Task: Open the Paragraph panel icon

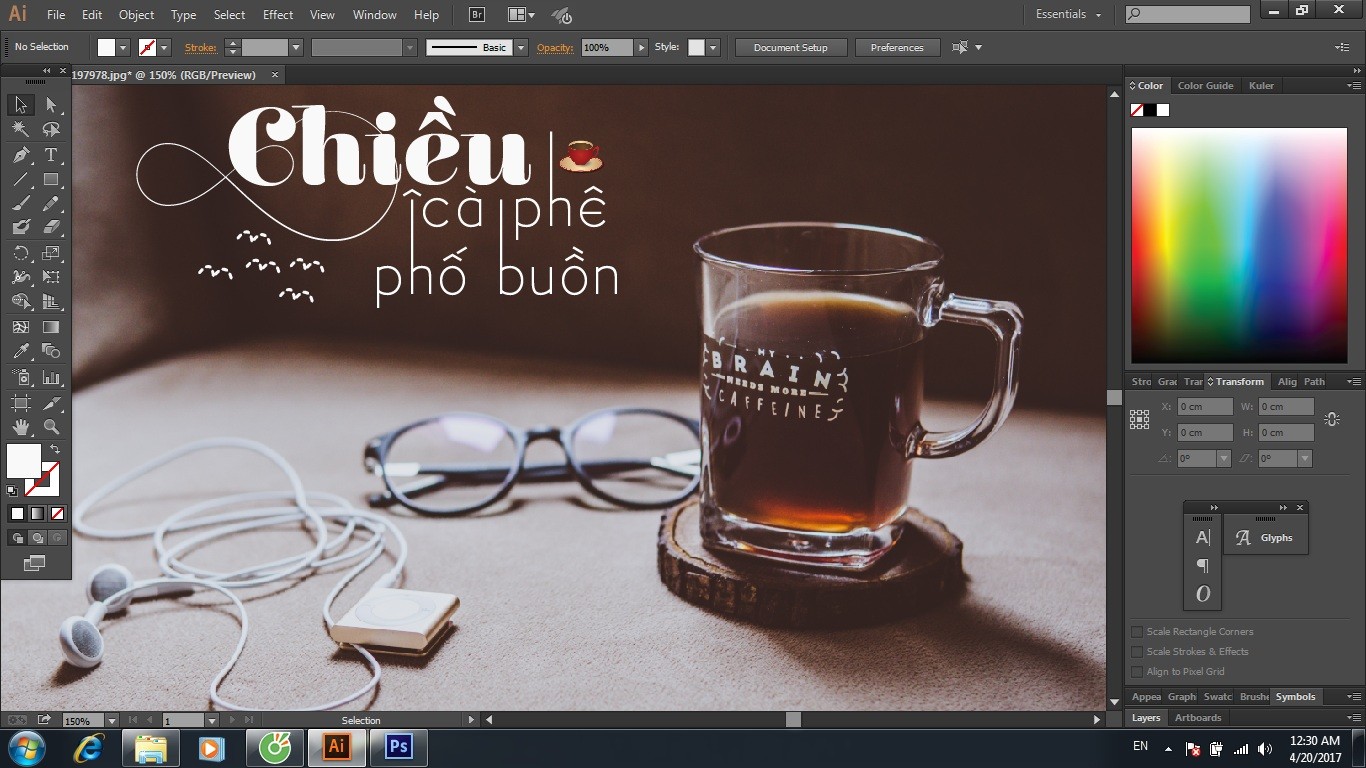Action: pyautogui.click(x=1202, y=566)
